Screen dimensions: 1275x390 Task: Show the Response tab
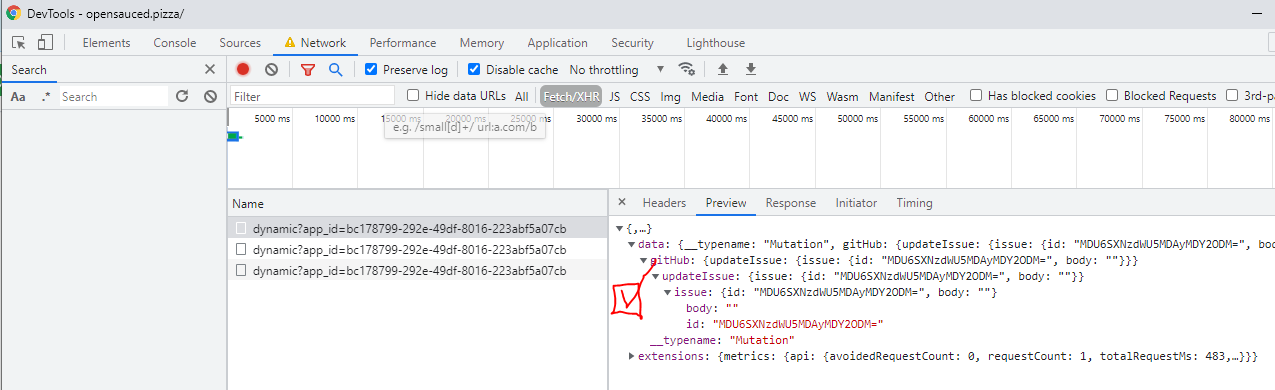coord(791,203)
